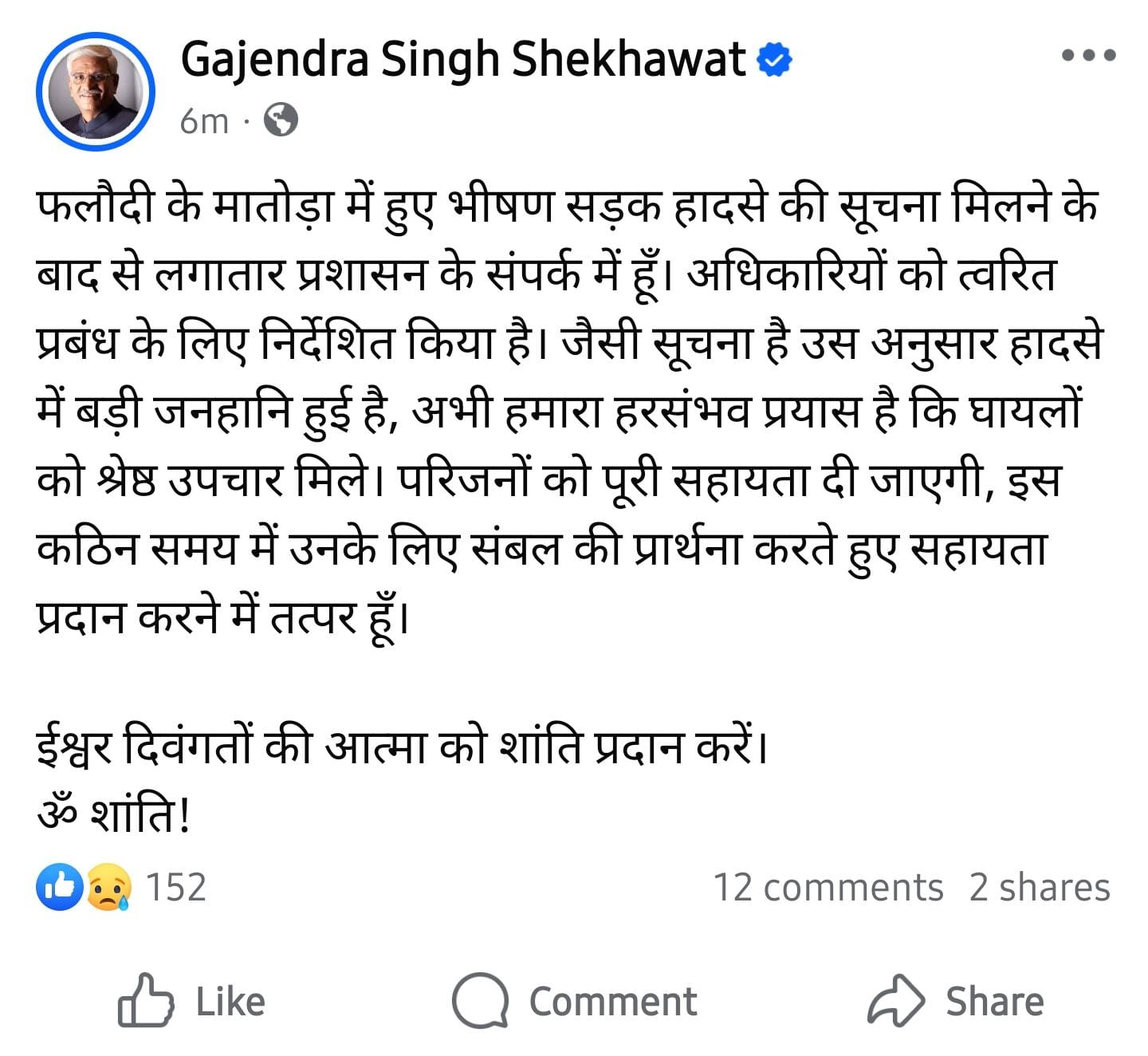Click the ॐ शांति! closing line
This screenshot has height=1056, width=1148.
pyautogui.click(x=114, y=815)
